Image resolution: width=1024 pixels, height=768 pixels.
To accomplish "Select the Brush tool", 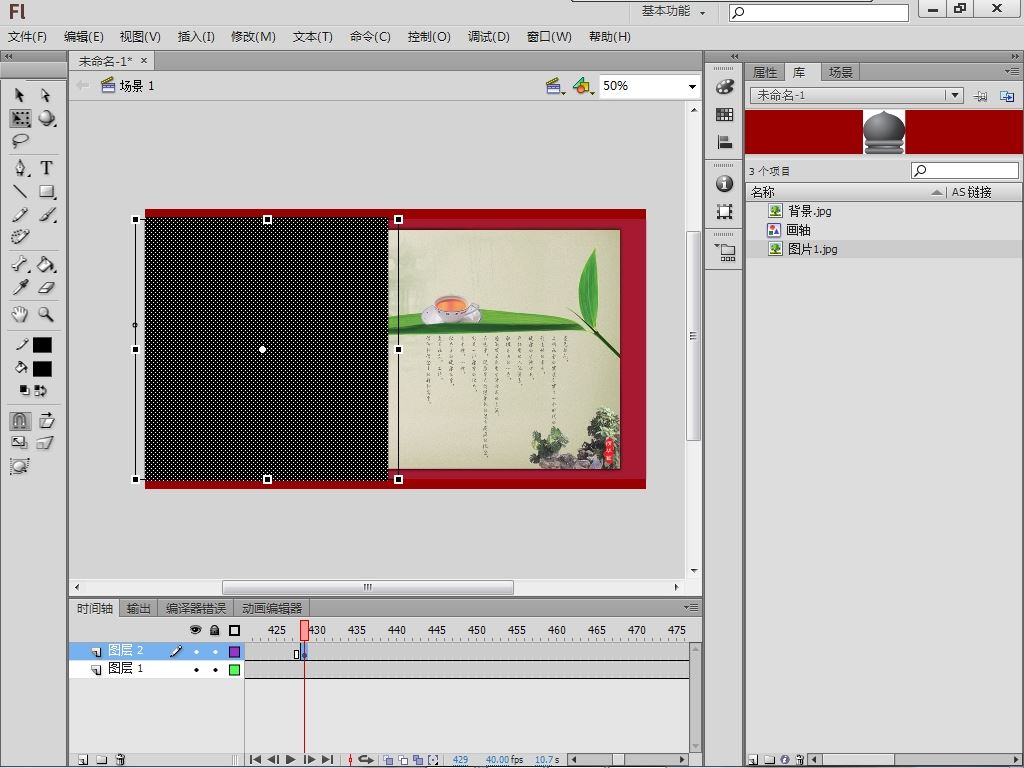I will 46,214.
